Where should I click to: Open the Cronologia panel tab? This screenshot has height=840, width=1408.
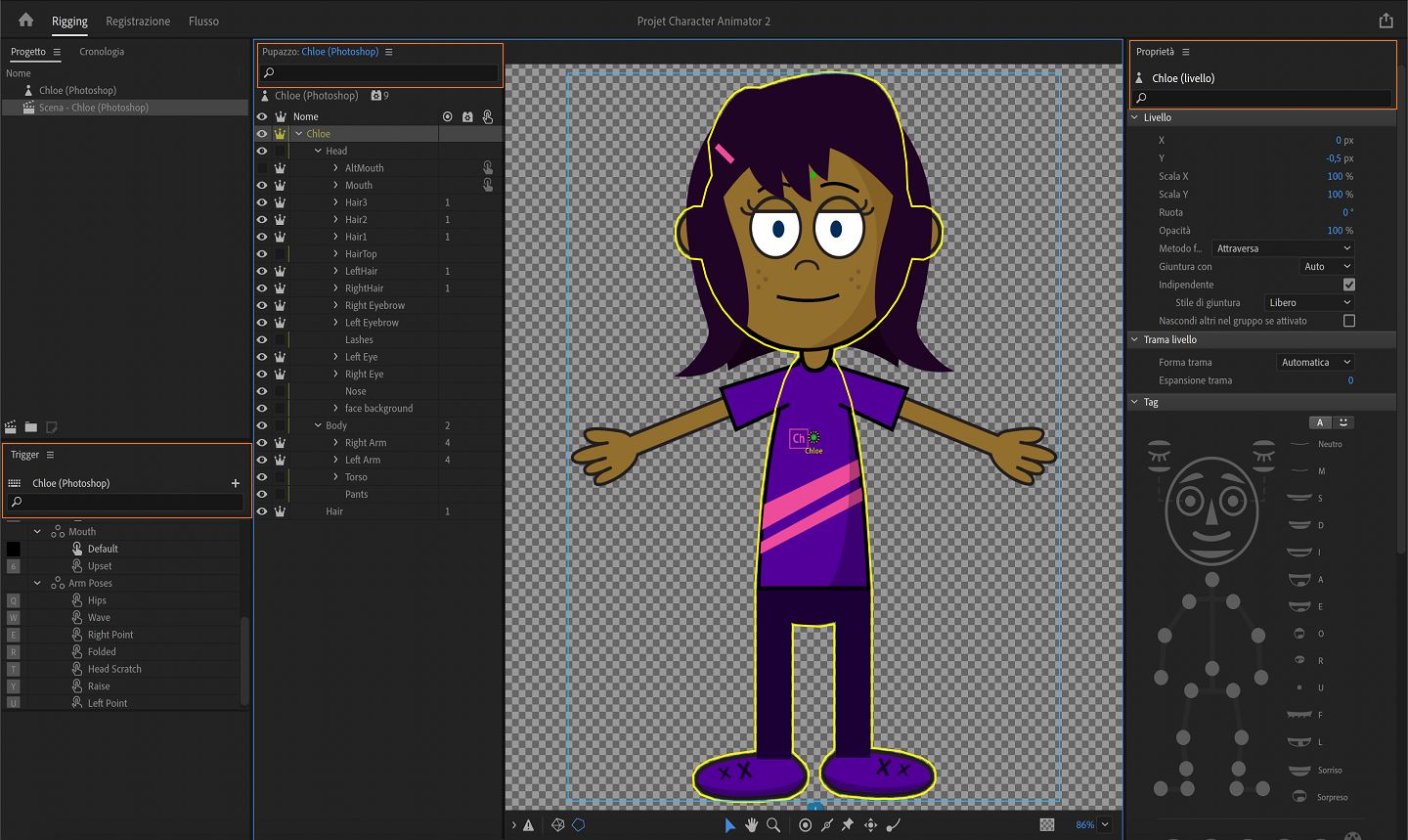point(102,52)
